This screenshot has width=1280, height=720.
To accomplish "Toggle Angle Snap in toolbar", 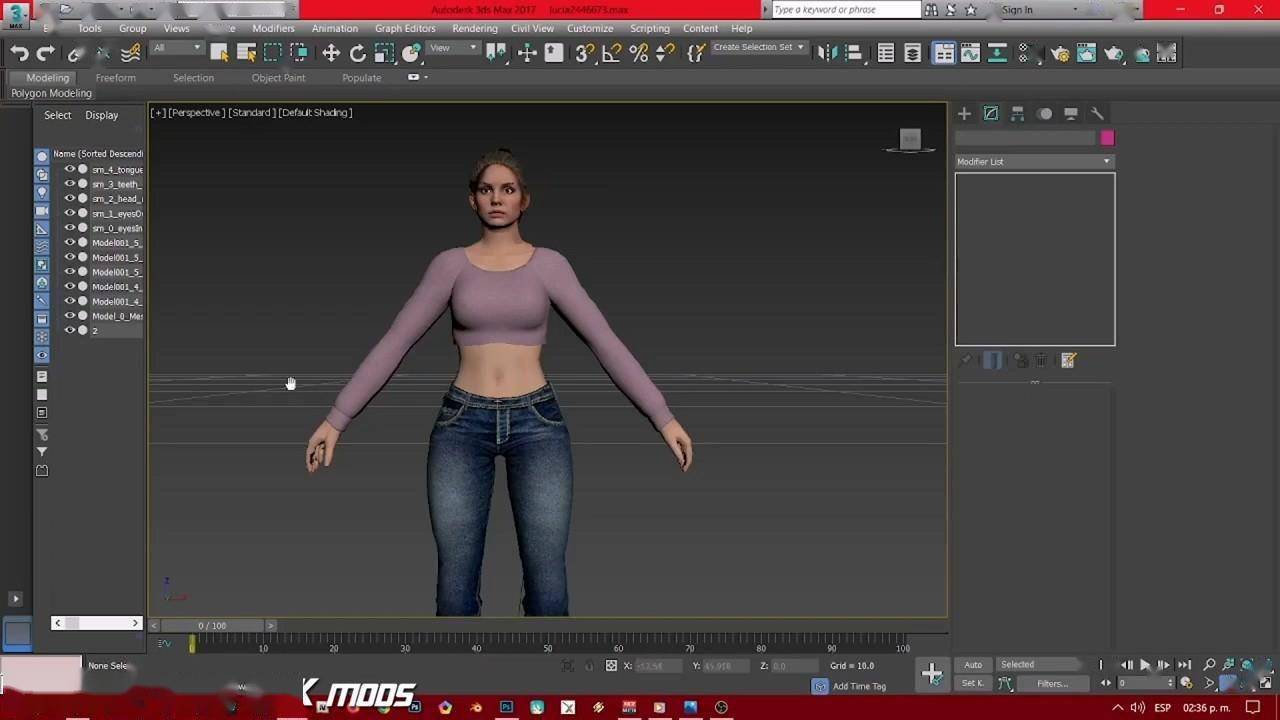I will pos(612,54).
